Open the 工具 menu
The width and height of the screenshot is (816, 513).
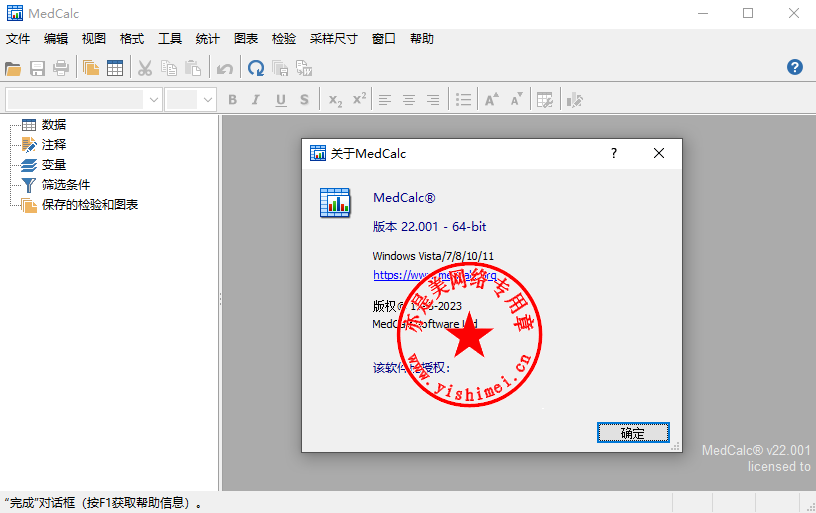pos(170,39)
